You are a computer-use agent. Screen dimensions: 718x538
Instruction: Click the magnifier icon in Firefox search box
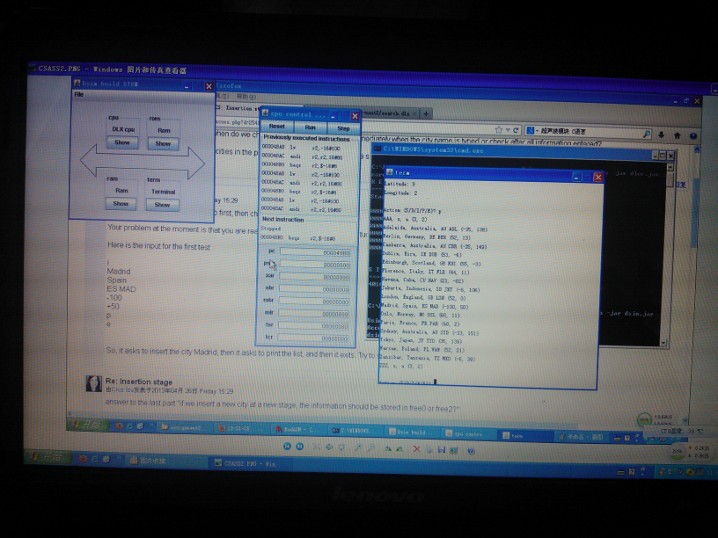646,134
